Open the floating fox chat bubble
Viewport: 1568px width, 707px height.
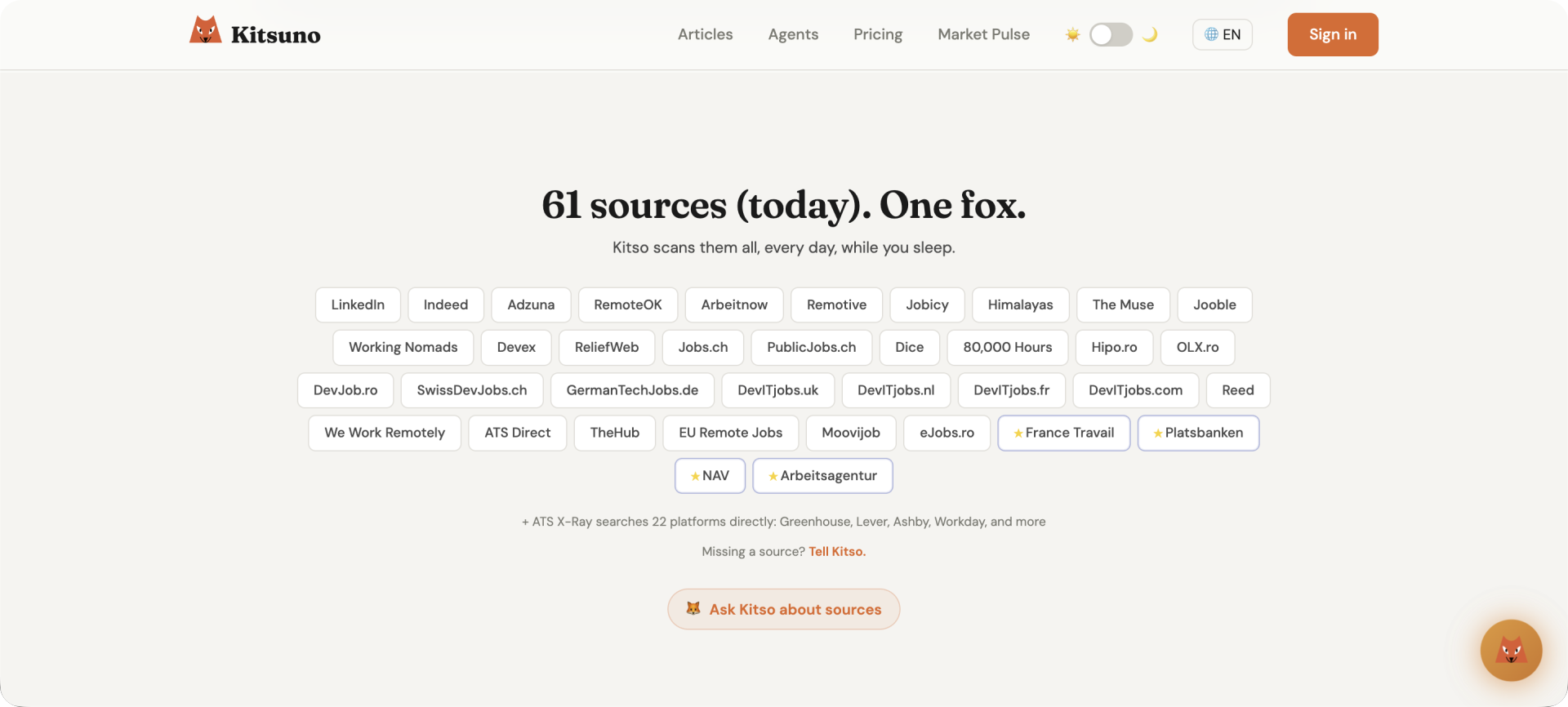(1511, 651)
